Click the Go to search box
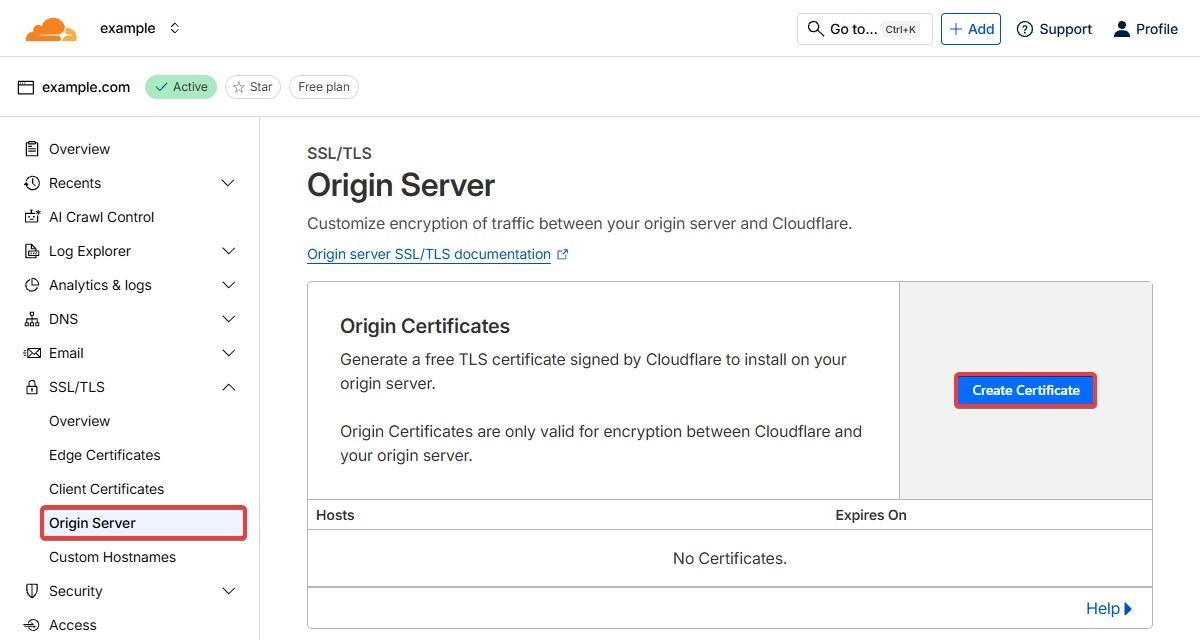The image size is (1200, 640). pos(865,29)
